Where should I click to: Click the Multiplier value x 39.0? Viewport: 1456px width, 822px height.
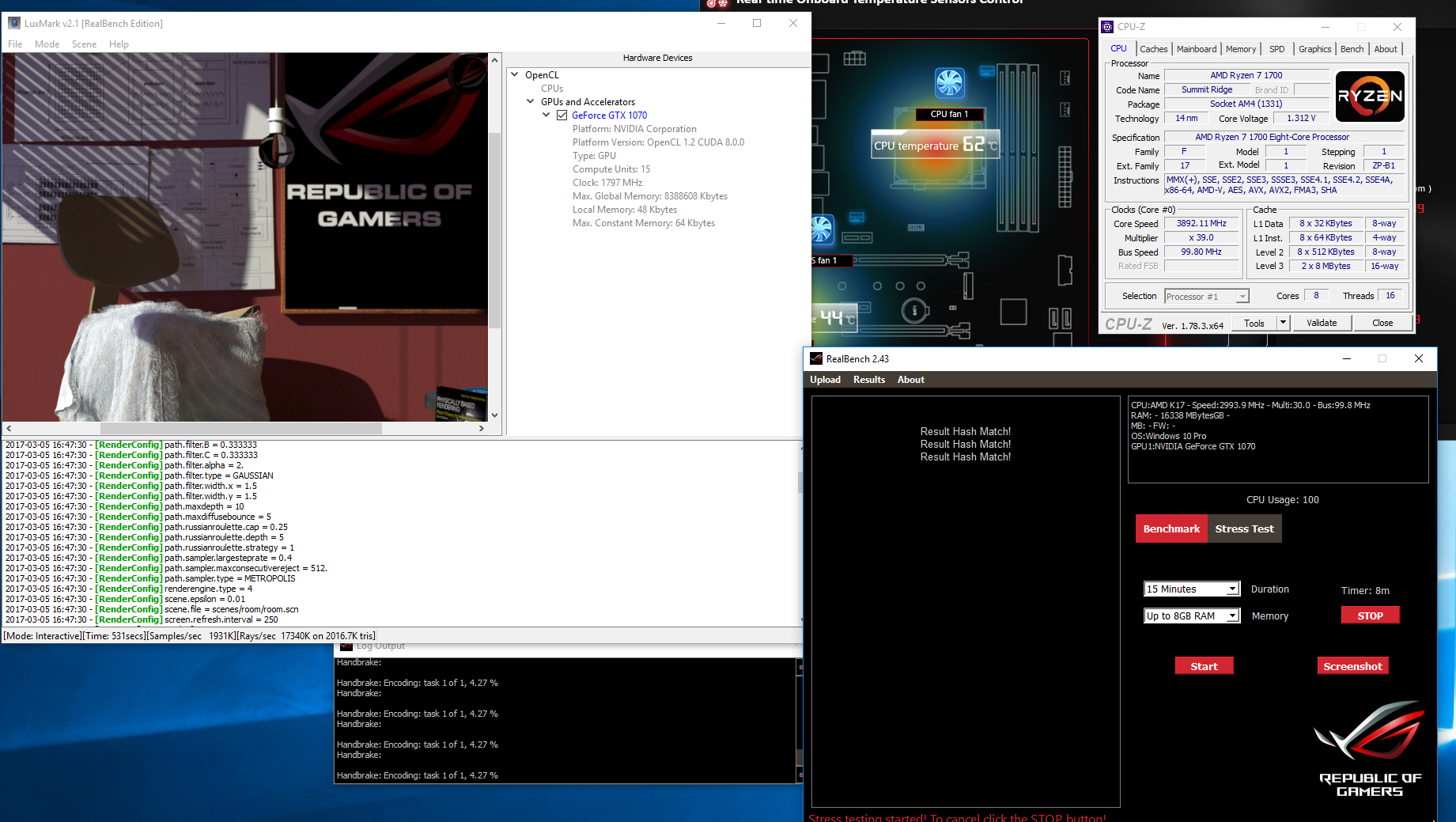pos(1201,237)
